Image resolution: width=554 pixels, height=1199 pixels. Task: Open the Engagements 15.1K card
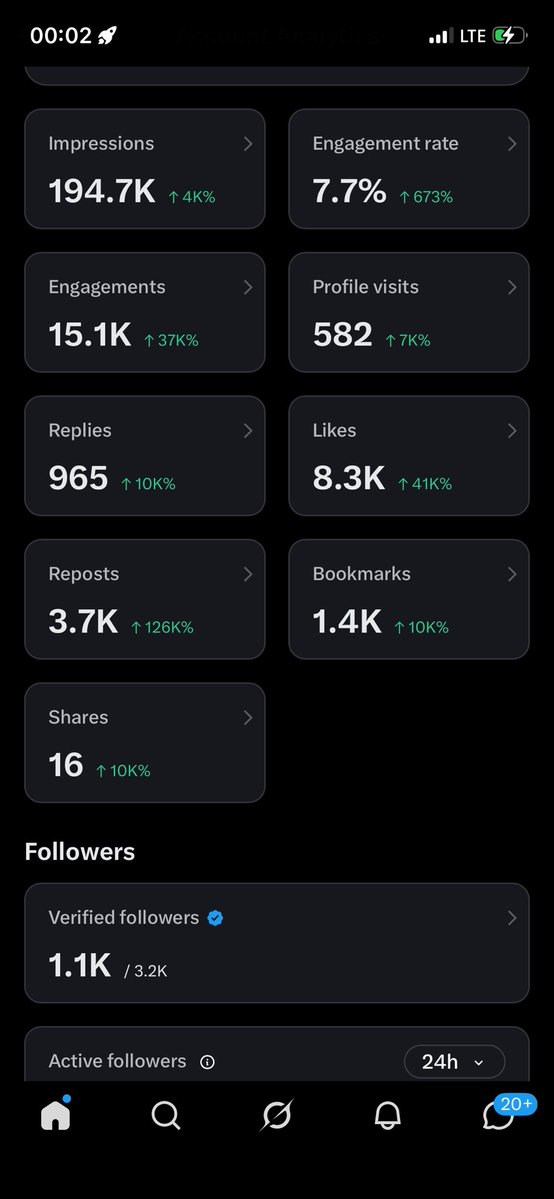click(x=145, y=312)
